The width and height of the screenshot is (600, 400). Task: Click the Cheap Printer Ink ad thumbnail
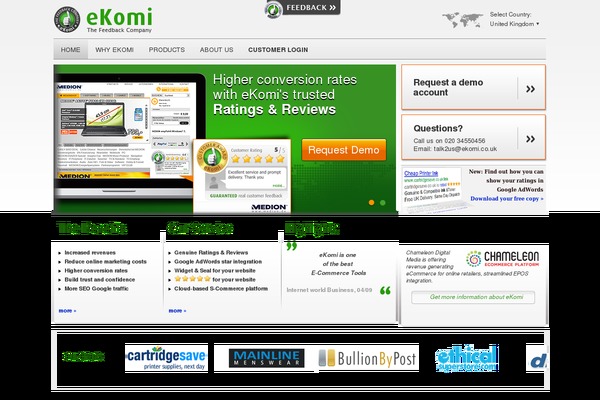pyautogui.click(x=432, y=188)
